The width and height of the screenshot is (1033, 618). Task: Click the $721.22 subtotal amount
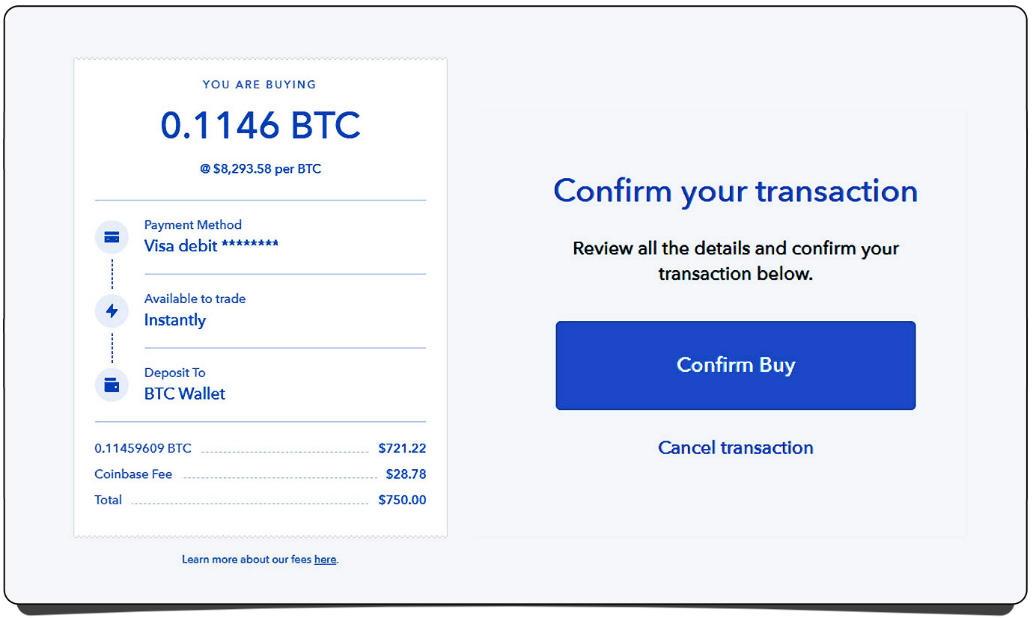pos(402,448)
